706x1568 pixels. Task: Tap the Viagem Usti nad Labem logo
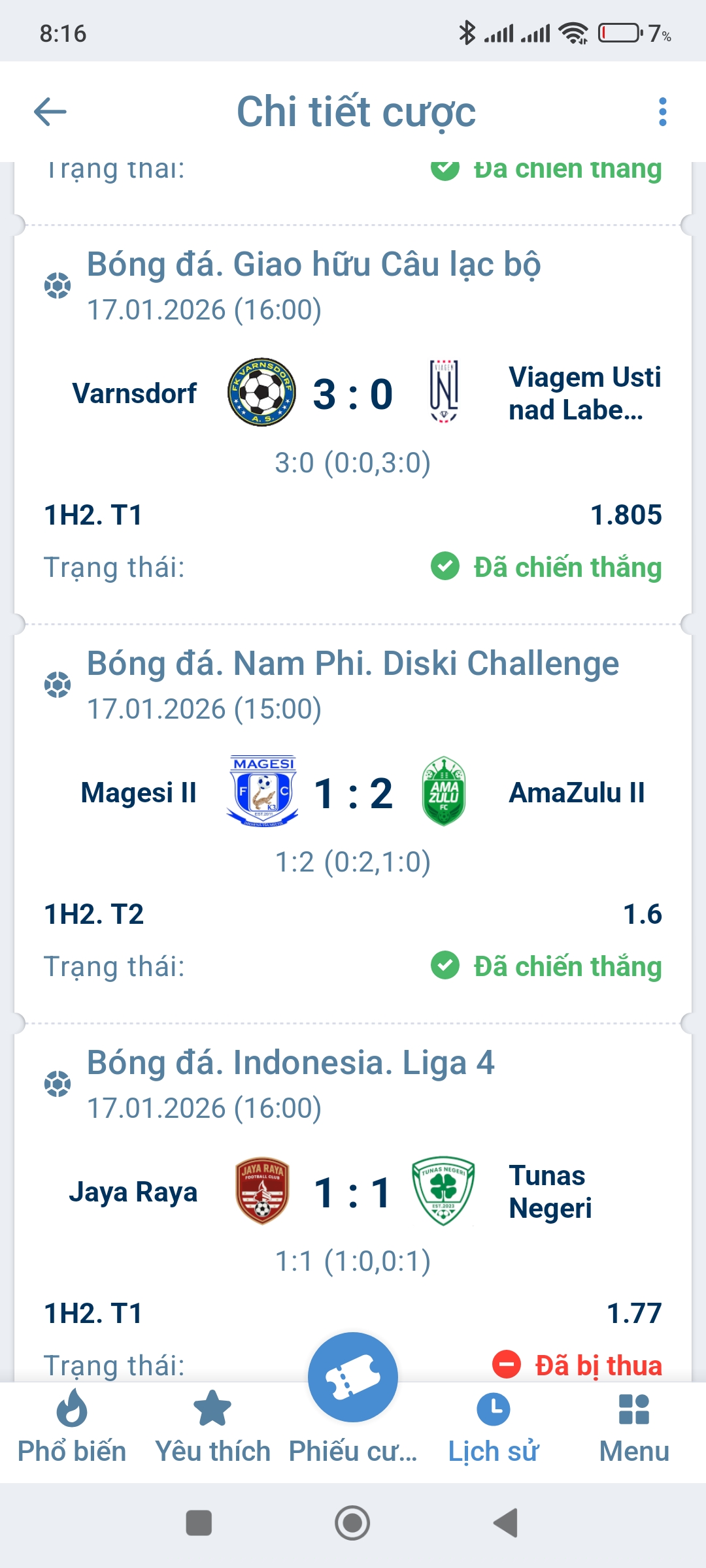point(444,391)
